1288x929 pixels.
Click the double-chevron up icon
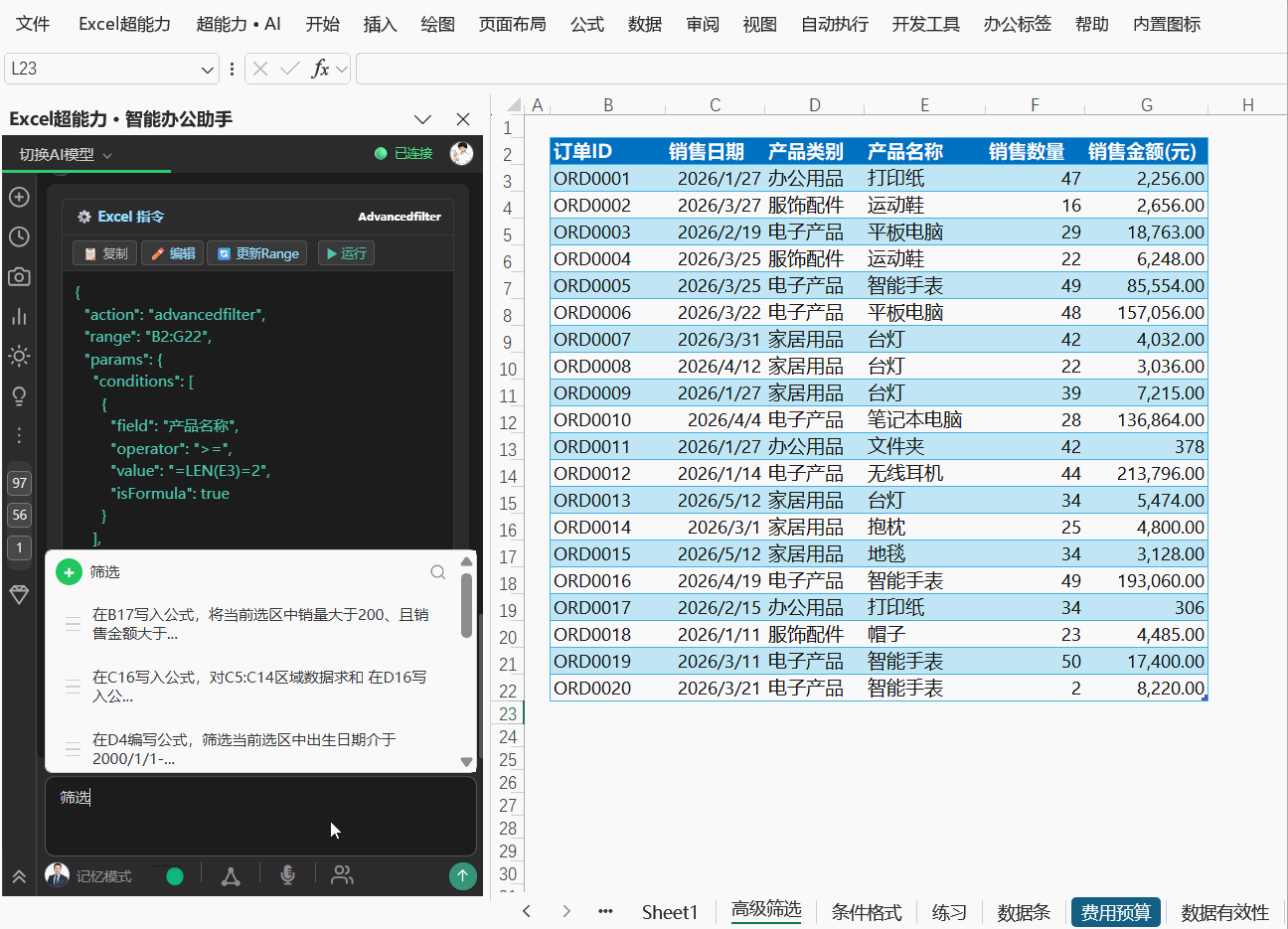[19, 876]
